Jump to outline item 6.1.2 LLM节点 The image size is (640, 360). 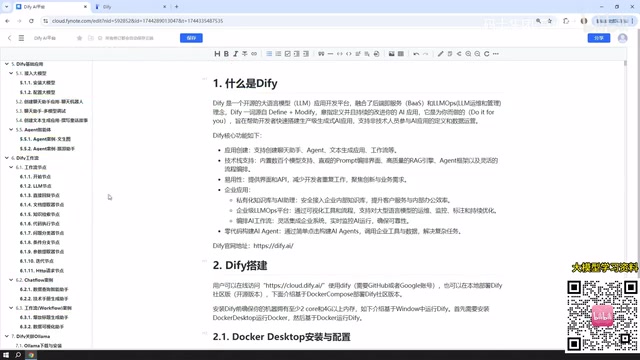coord(36,186)
